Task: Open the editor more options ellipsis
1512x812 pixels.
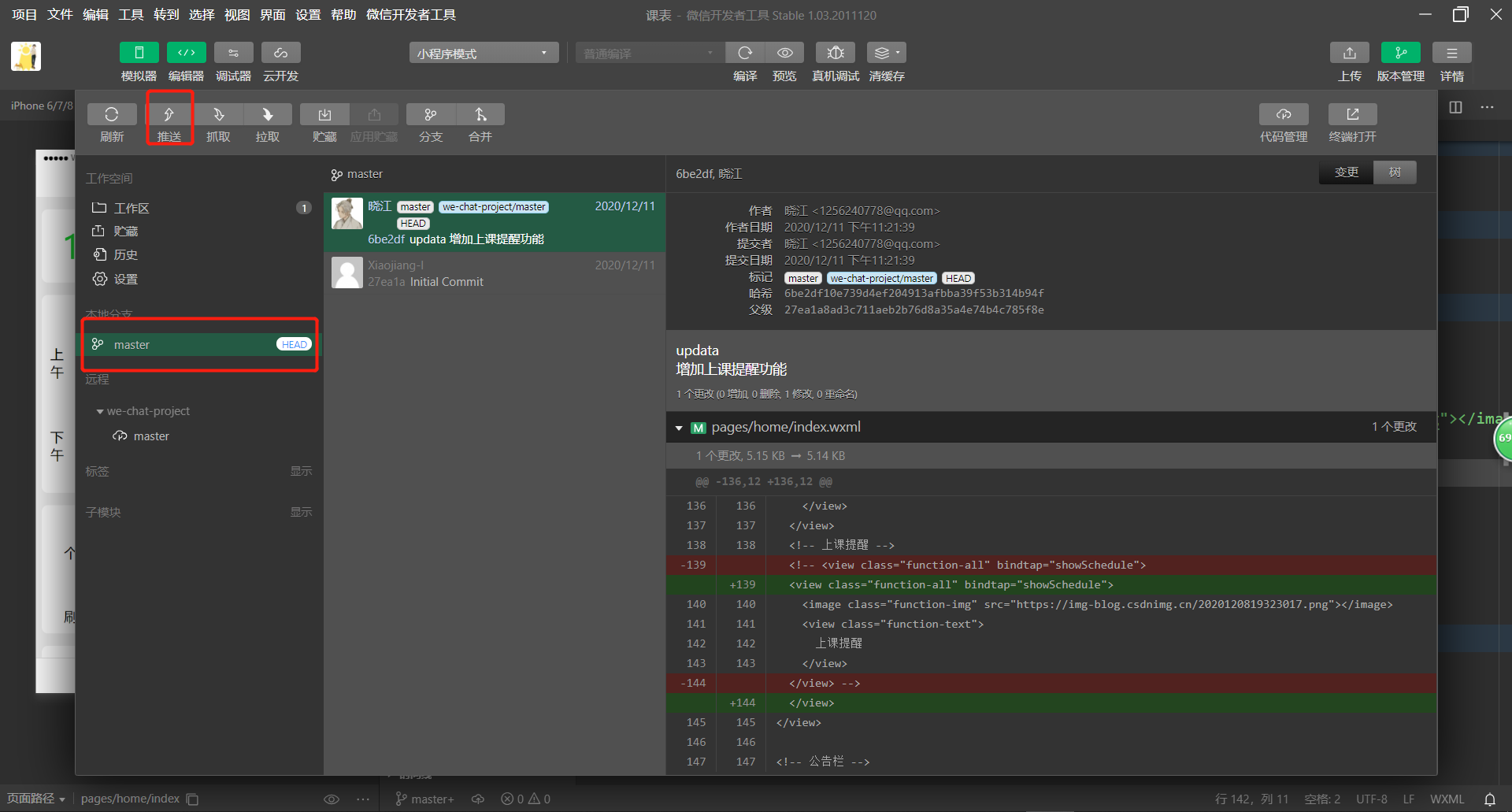Action: [x=1487, y=107]
